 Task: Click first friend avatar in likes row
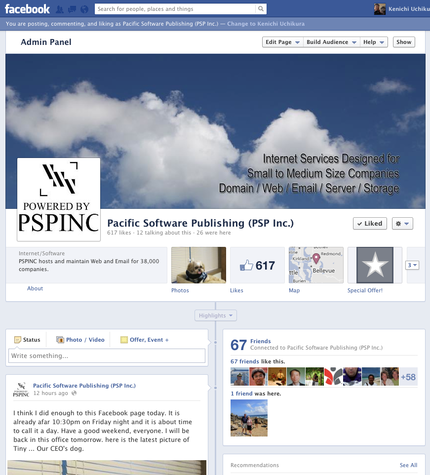click(x=239, y=377)
